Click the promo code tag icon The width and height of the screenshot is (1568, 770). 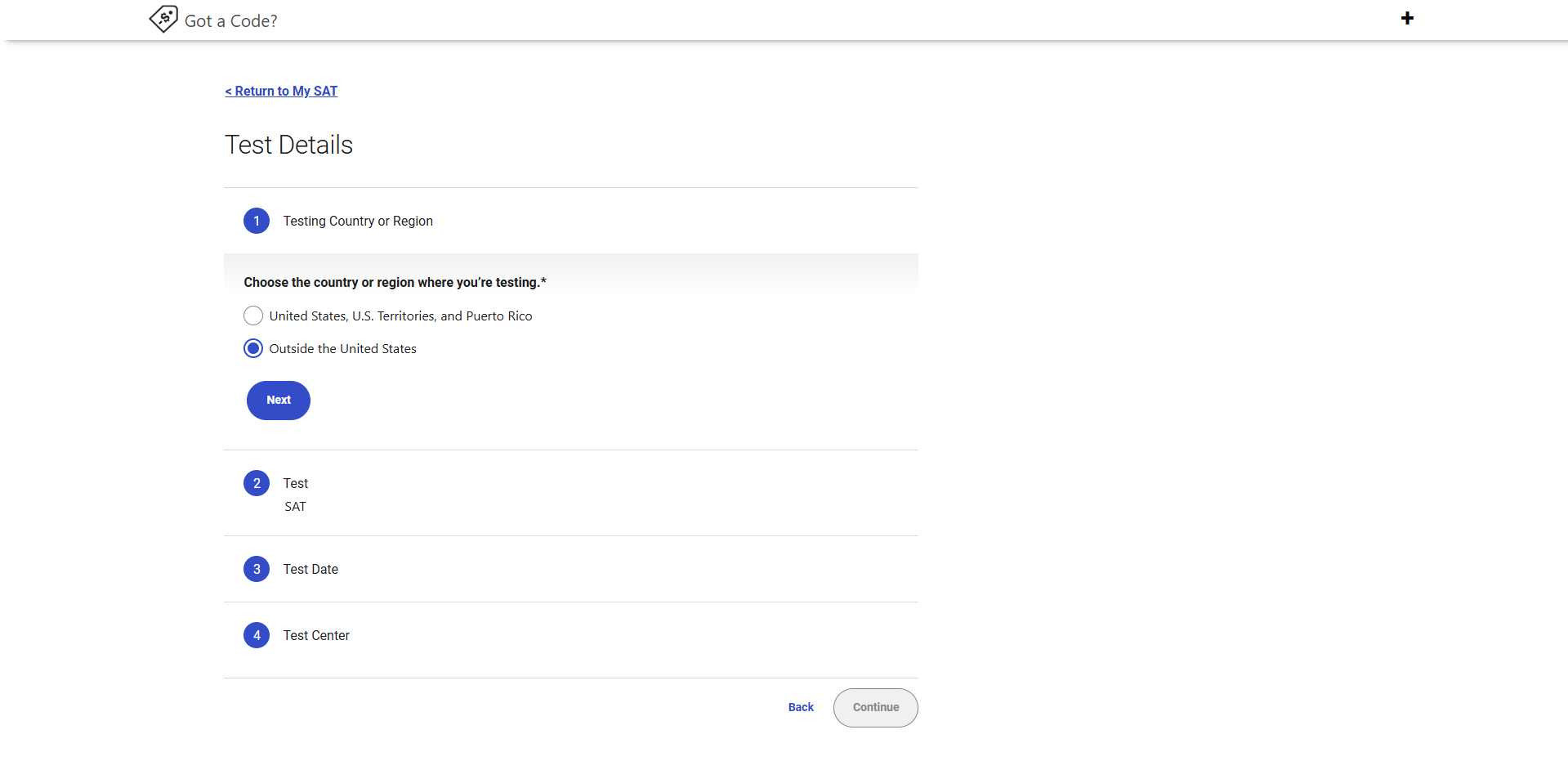pyautogui.click(x=163, y=19)
